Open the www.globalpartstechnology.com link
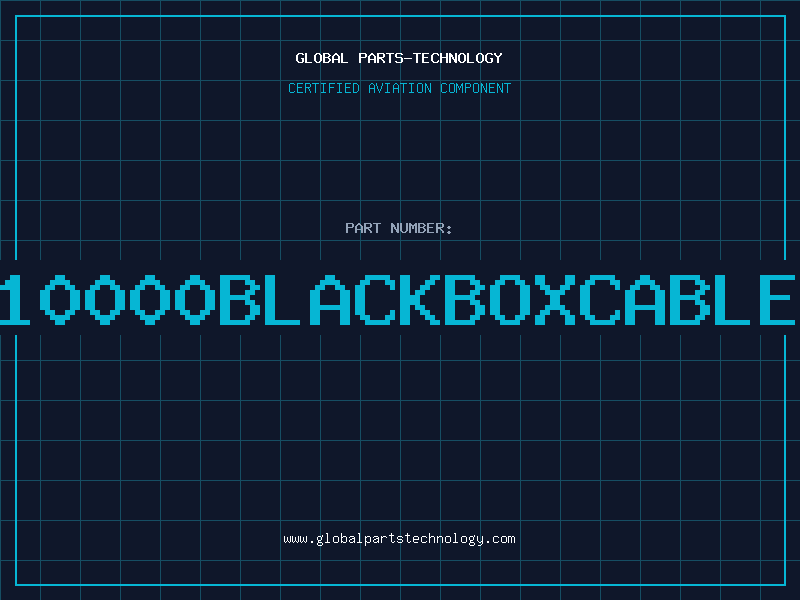800x600 pixels. click(x=399, y=539)
